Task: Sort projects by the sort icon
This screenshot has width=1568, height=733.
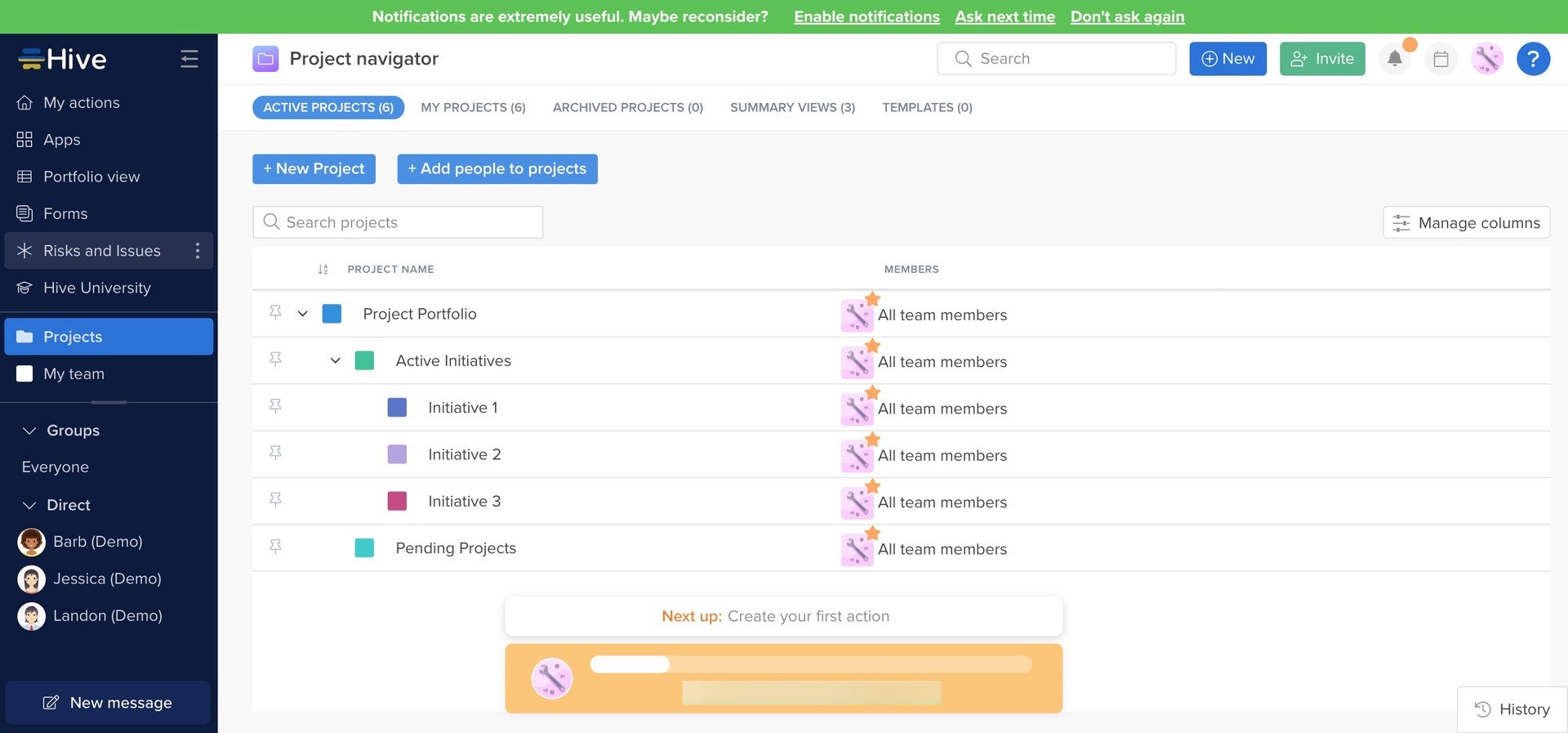Action: (323, 270)
